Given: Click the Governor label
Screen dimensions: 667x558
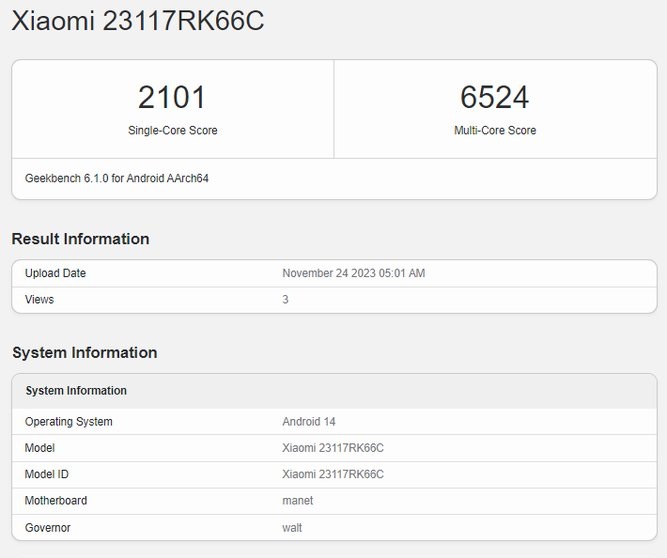Looking at the screenshot, I should tap(48, 528).
